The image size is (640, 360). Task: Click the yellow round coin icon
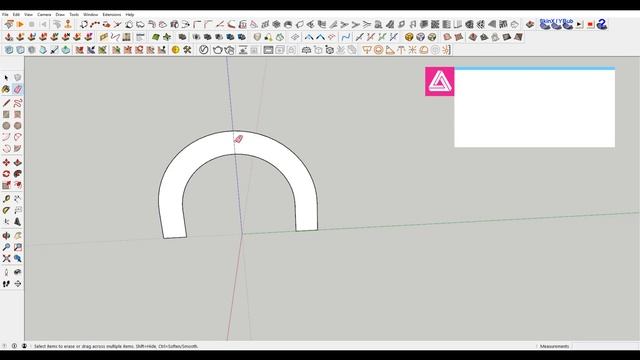click(x=176, y=50)
